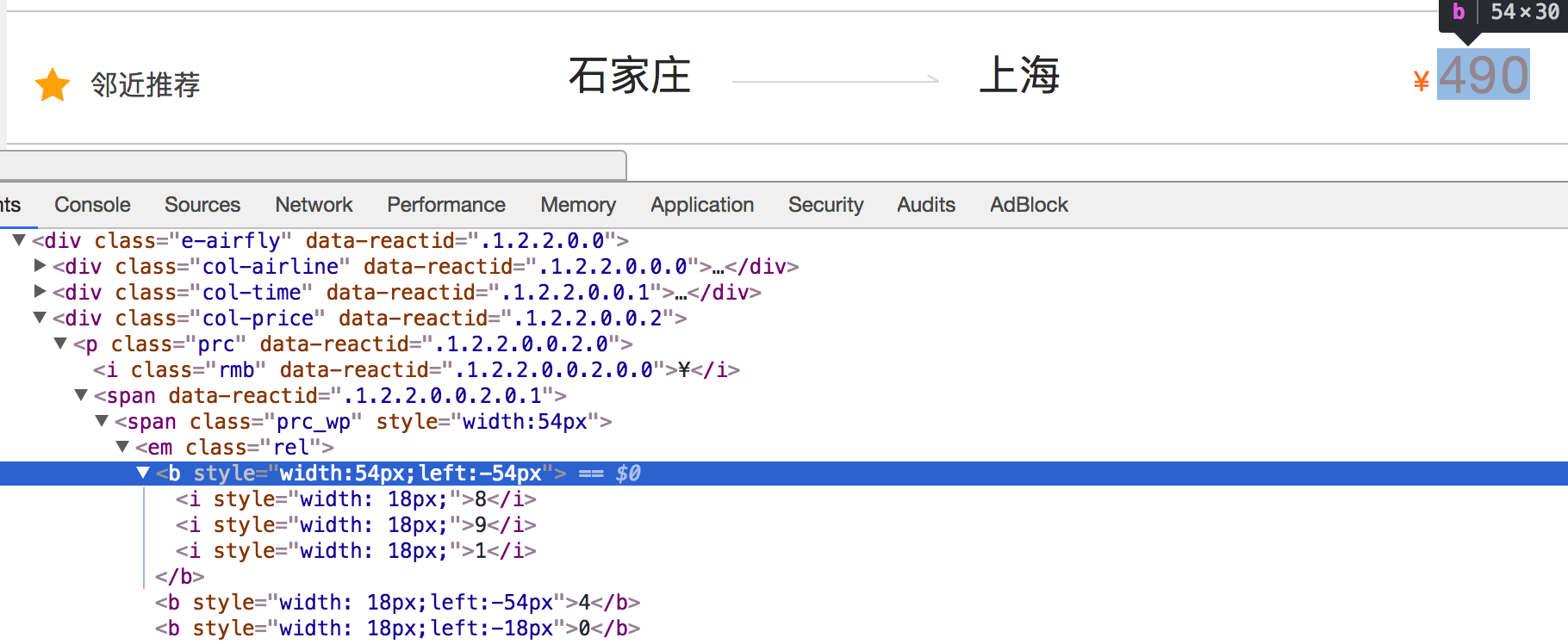Image resolution: width=1568 pixels, height=644 pixels.
Task: Open the Console tab
Action: pyautogui.click(x=92, y=205)
